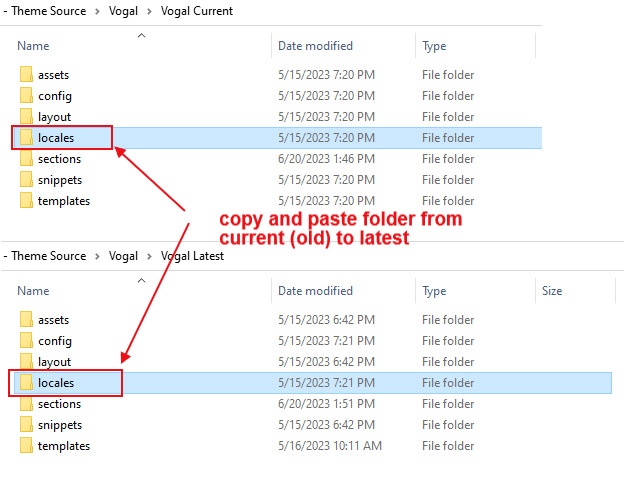Open assets folder icon in Vogal Current
624x488 pixels.
(26, 74)
